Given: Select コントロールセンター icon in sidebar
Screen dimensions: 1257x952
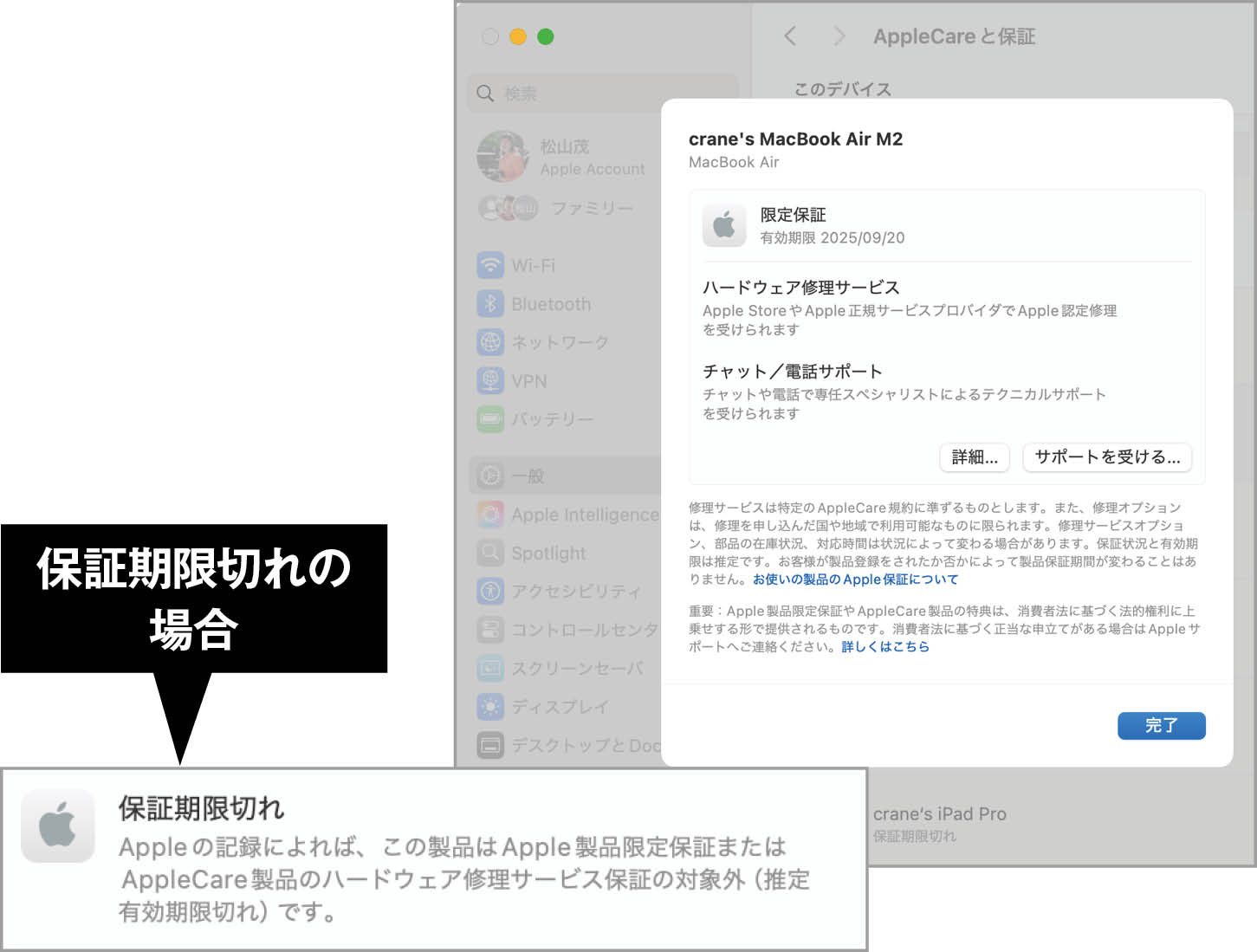Looking at the screenshot, I should pyautogui.click(x=490, y=630).
